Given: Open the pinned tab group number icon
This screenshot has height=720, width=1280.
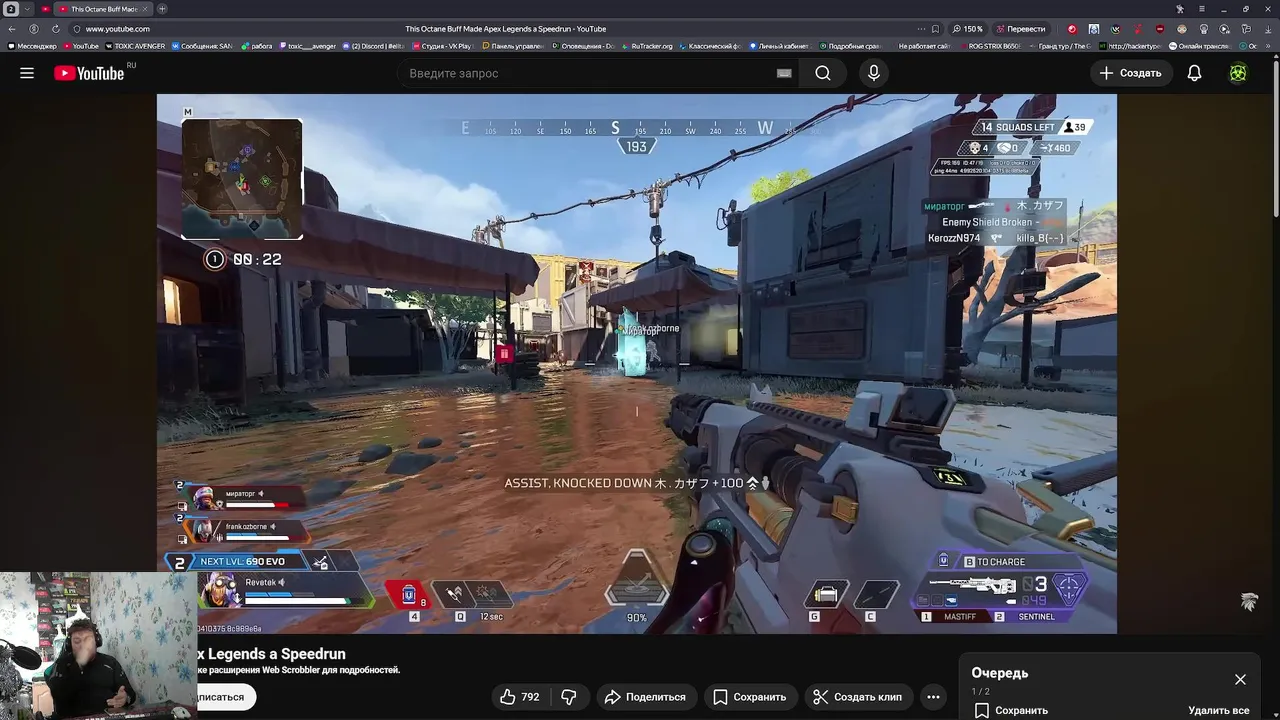Looking at the screenshot, I should (11, 9).
